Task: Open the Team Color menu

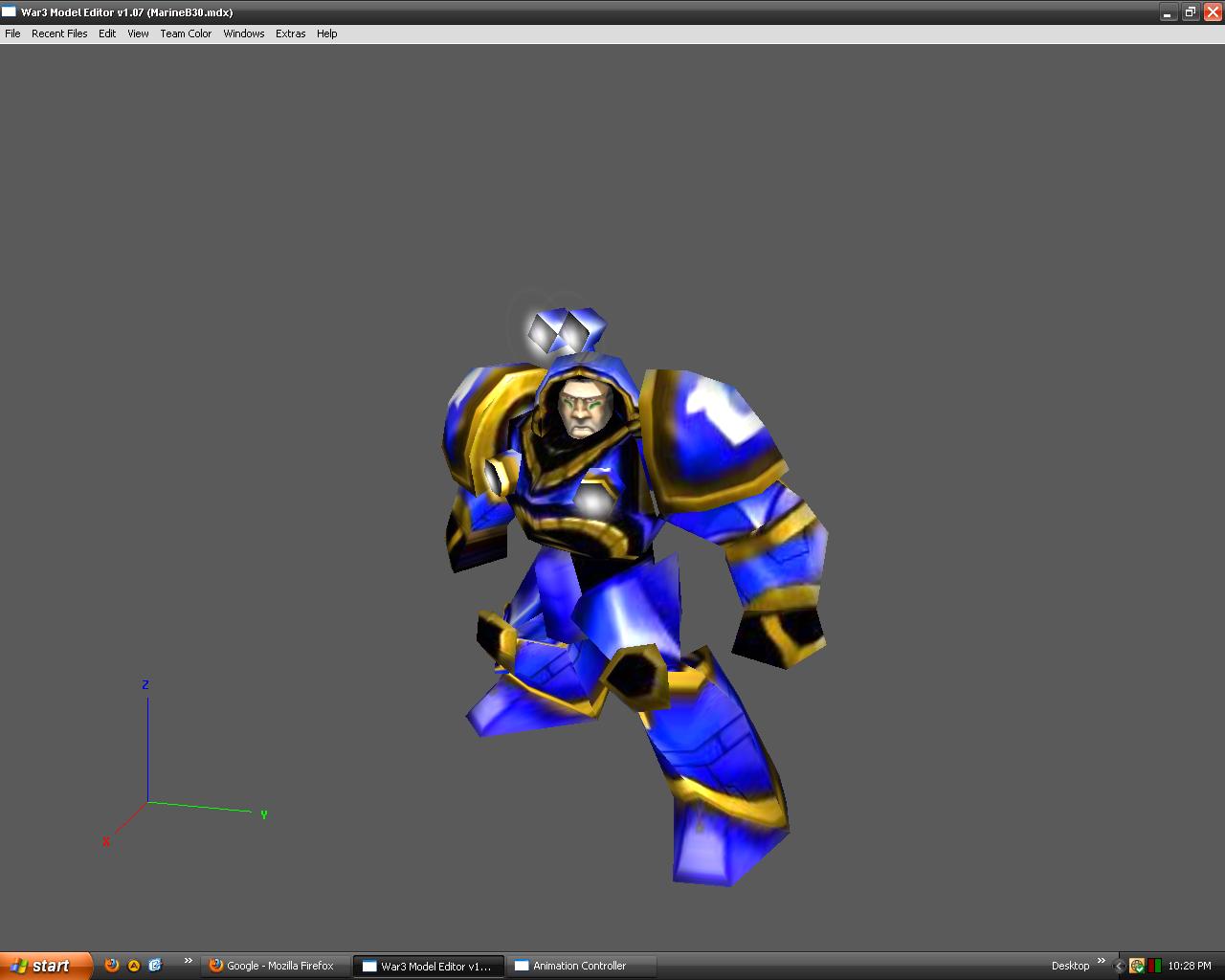Action: tap(186, 33)
